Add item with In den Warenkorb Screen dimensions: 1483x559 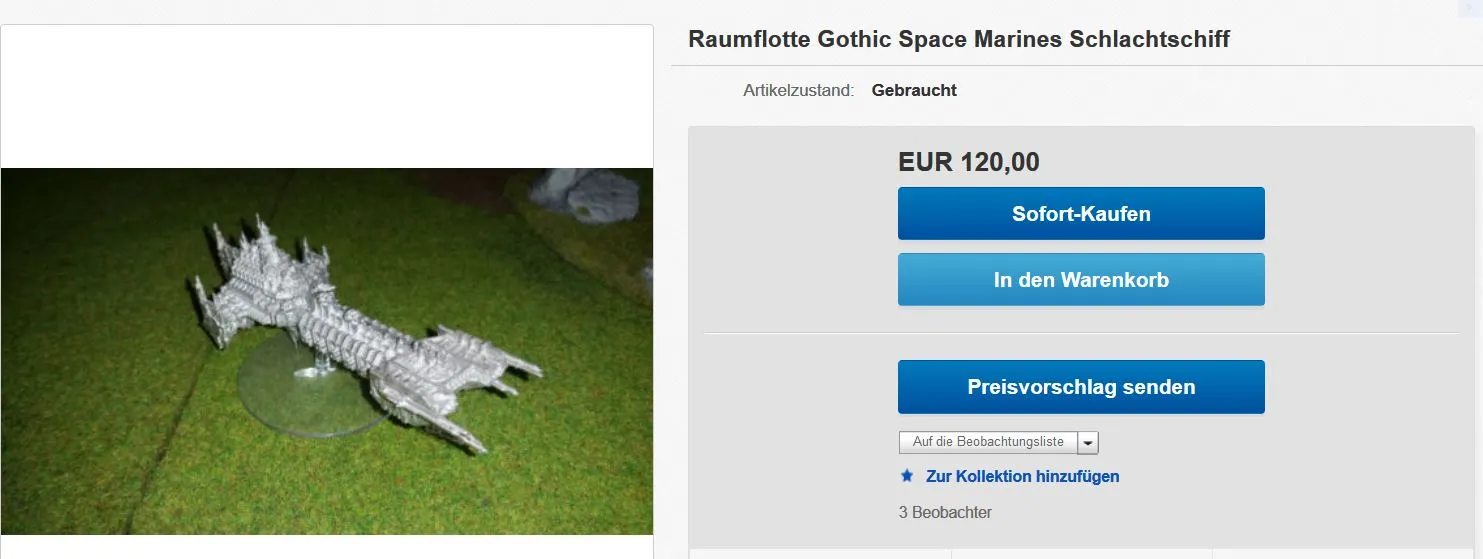pyautogui.click(x=1081, y=280)
